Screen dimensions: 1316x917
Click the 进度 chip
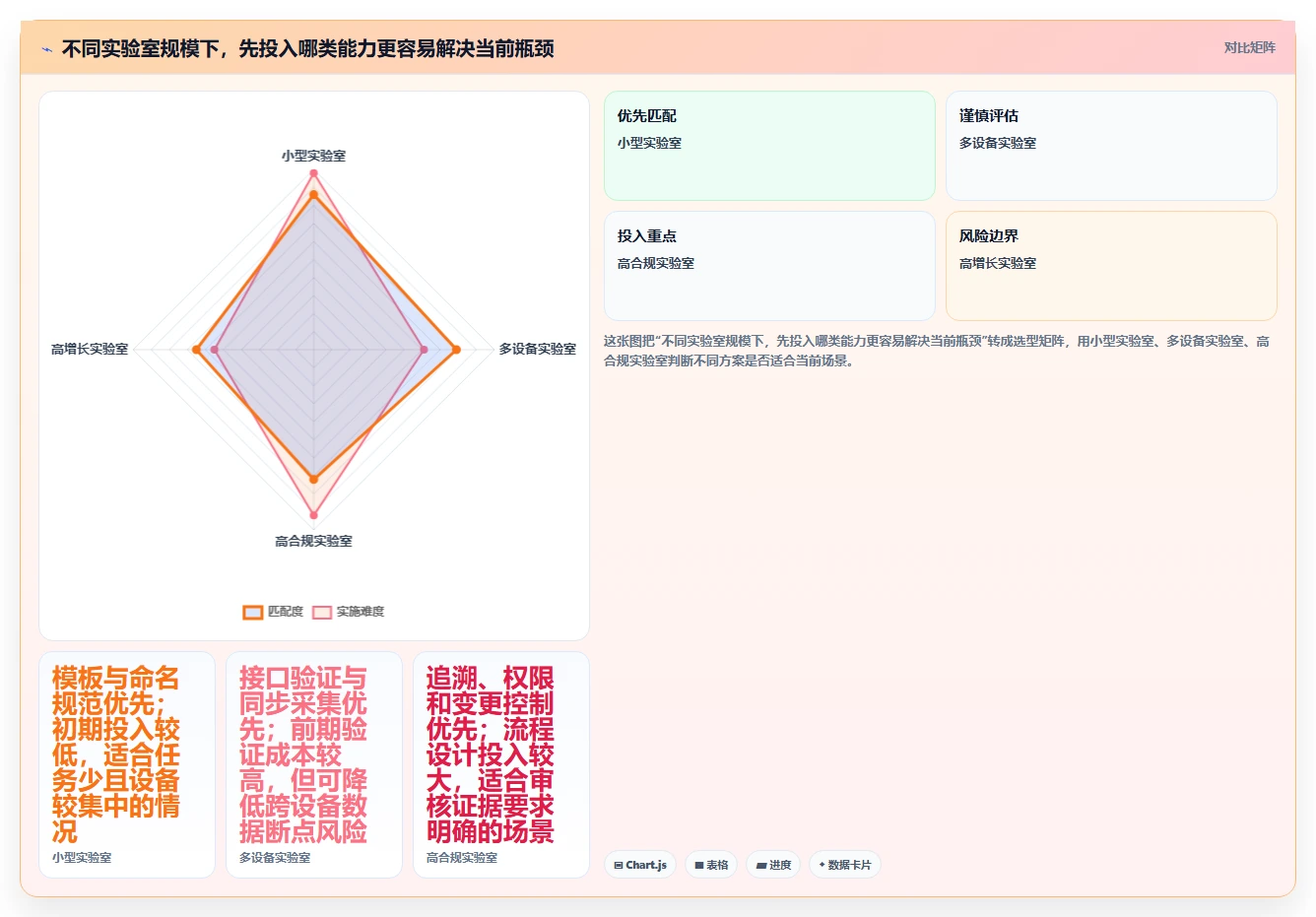coord(773,865)
